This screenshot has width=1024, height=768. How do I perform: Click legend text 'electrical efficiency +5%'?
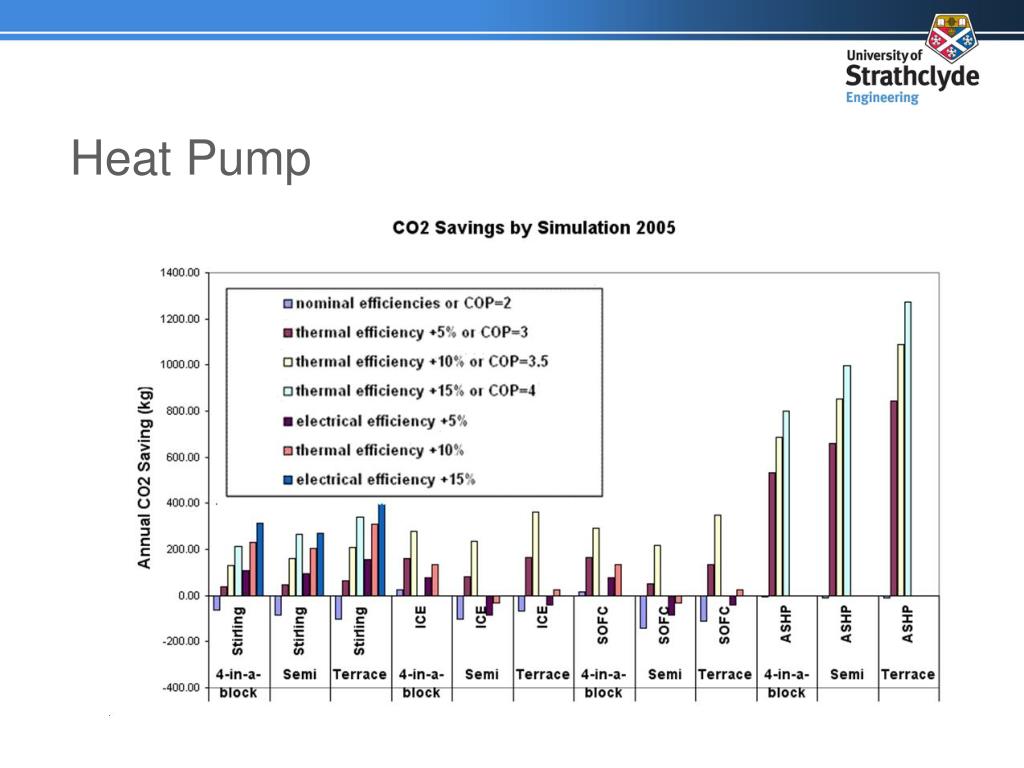[x=382, y=421]
